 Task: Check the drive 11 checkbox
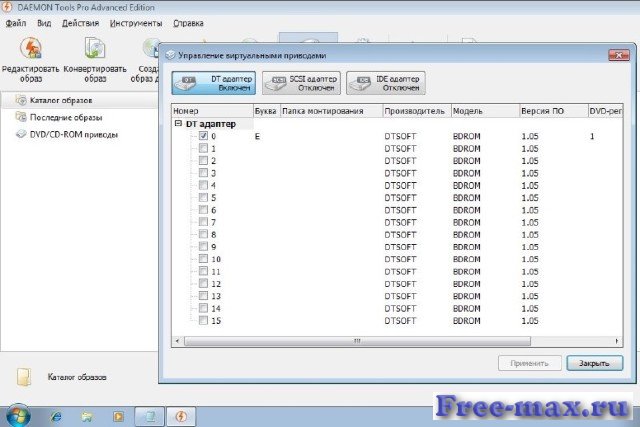[203, 271]
